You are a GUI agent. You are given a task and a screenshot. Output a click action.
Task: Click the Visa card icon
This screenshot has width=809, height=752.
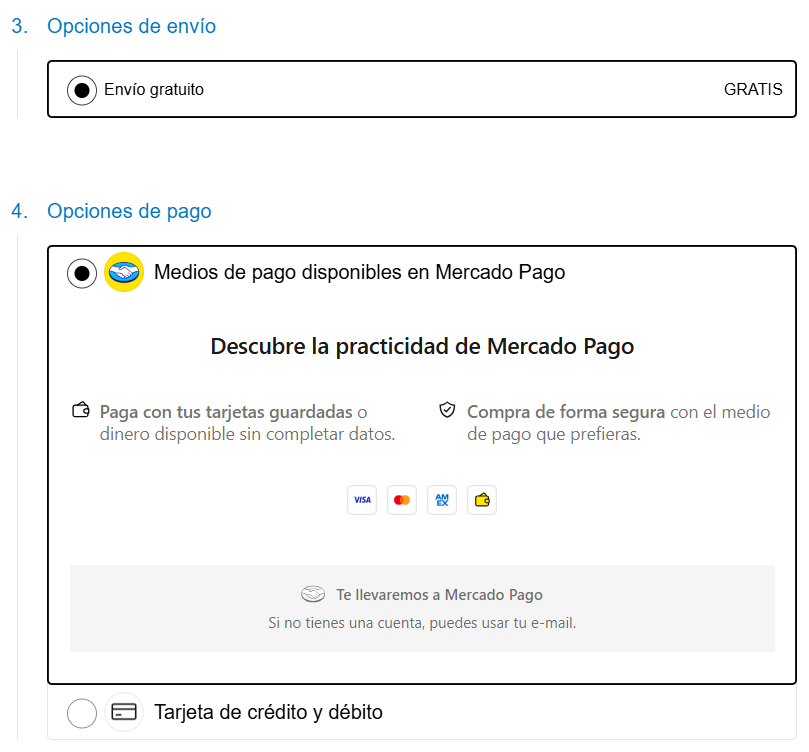click(362, 500)
